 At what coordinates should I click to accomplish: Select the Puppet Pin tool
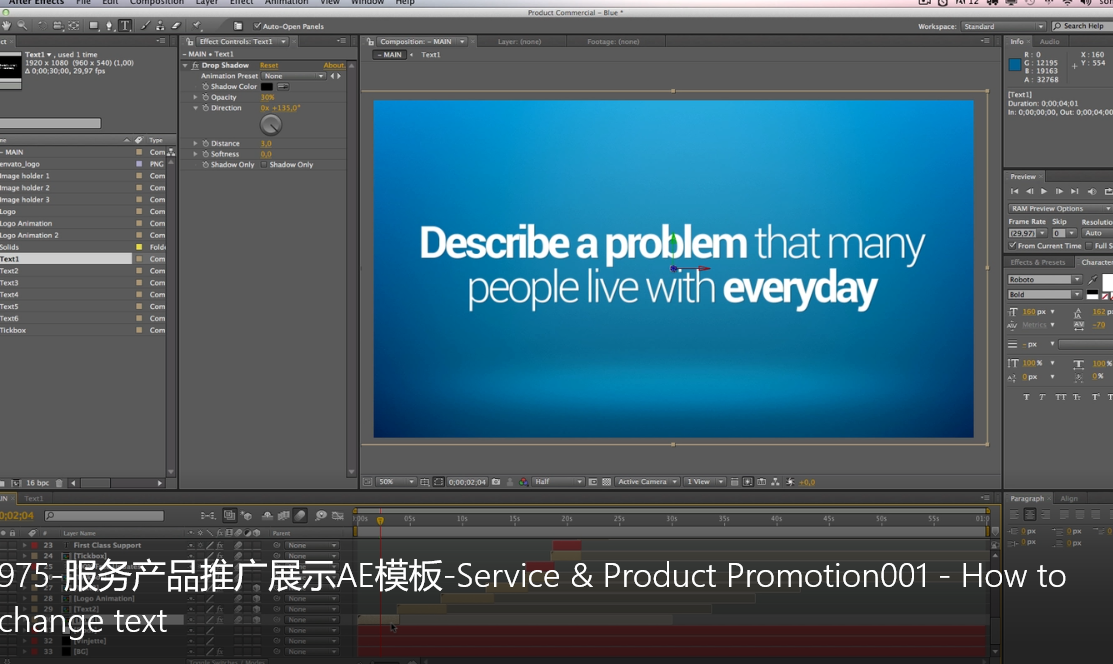197,26
